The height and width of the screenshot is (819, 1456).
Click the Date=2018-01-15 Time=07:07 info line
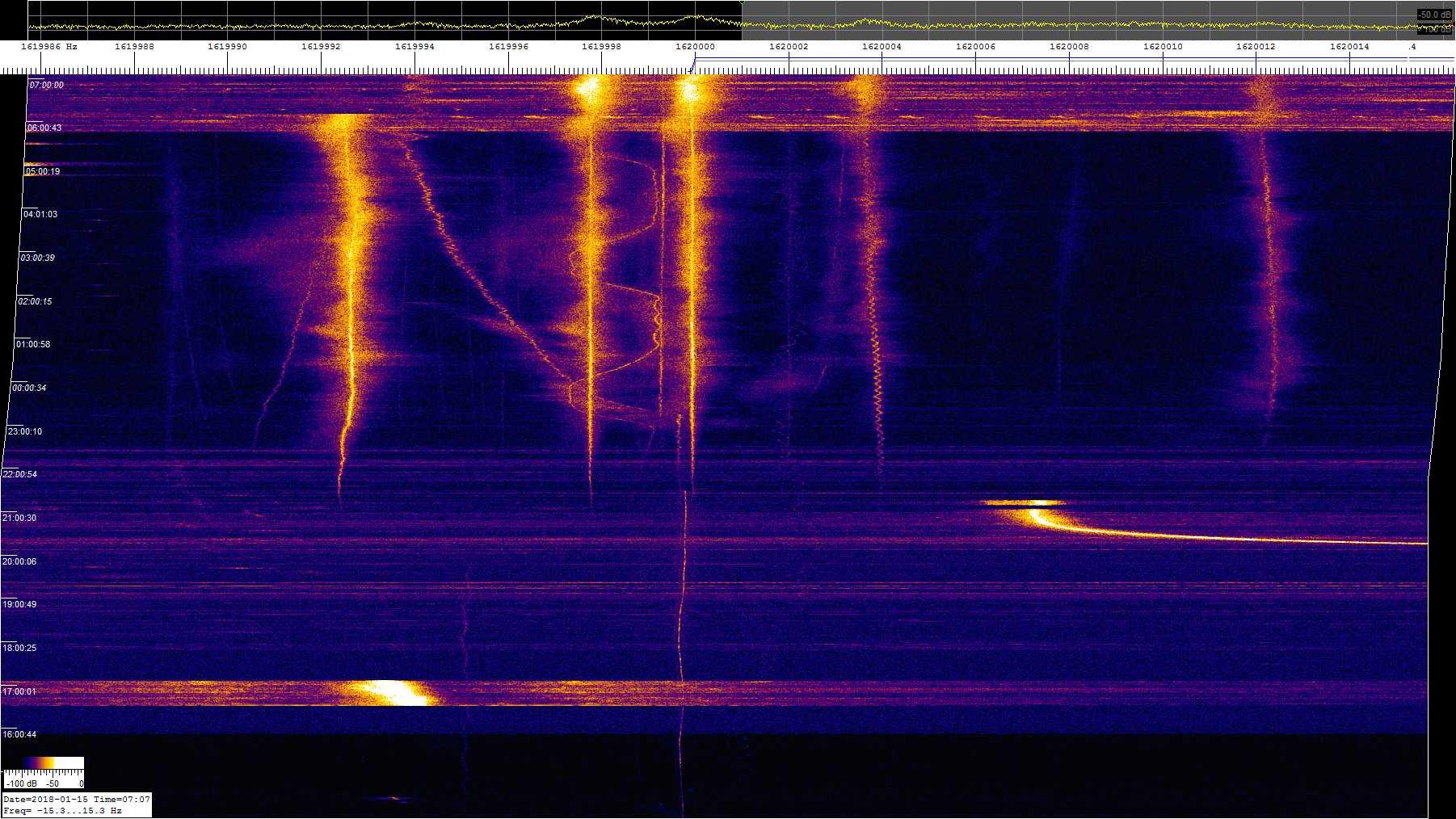77,800
